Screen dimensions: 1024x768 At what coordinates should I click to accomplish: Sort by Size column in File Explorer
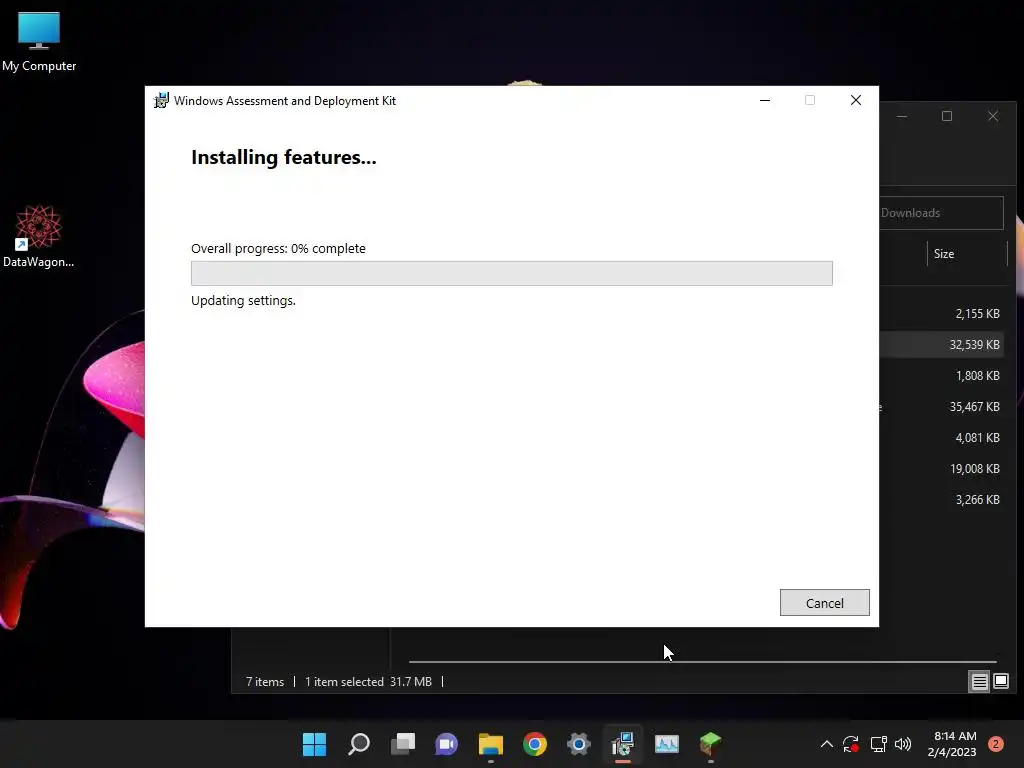click(x=967, y=254)
